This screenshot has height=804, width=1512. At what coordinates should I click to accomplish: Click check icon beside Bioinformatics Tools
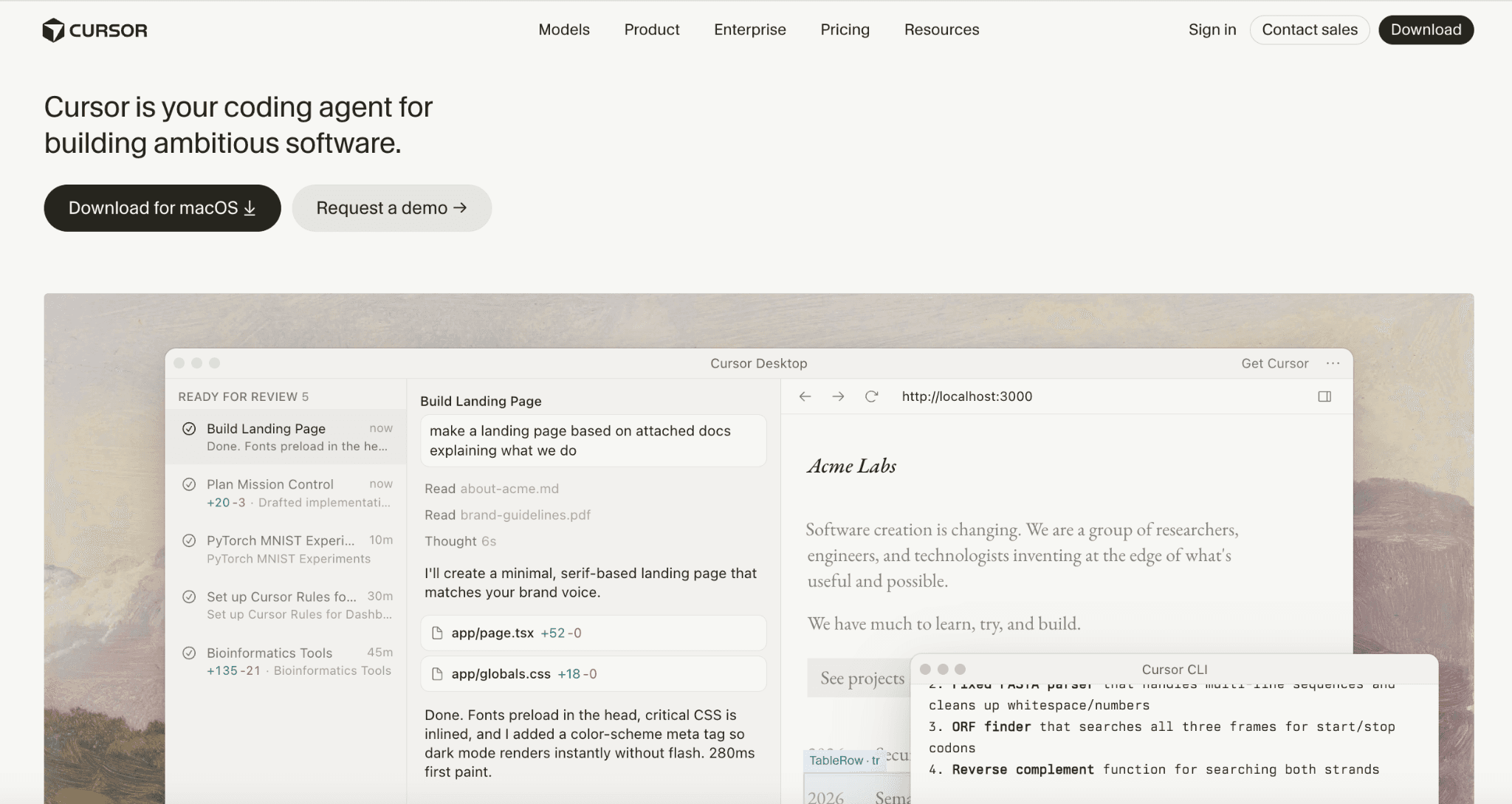[x=189, y=653]
